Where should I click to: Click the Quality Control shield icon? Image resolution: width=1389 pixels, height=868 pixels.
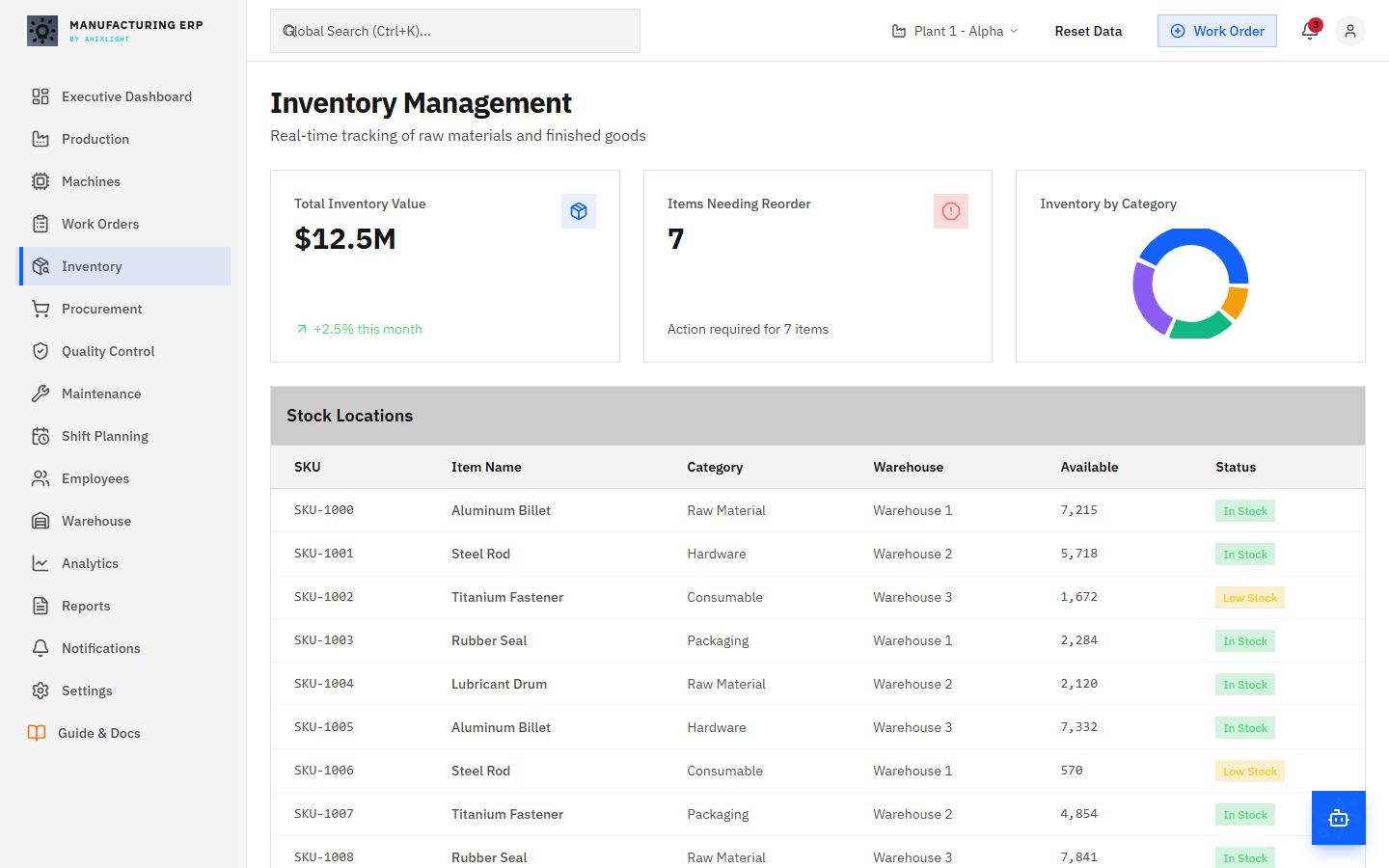tap(41, 351)
